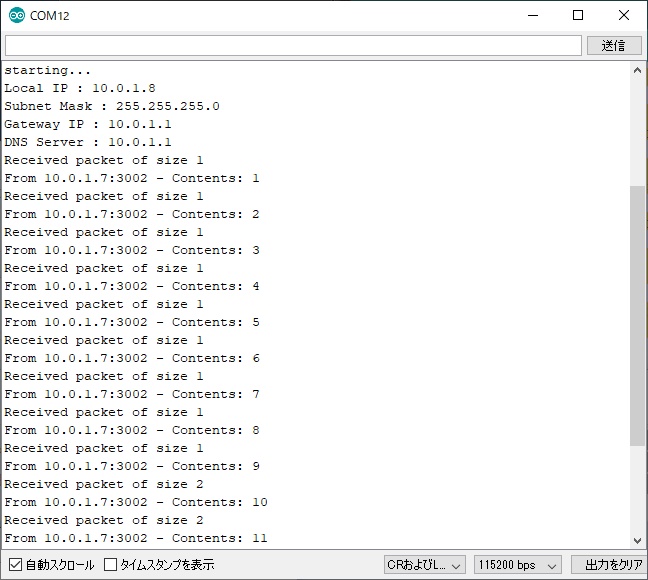Click the line ending 'Contents: 5'
648x580 pixels.
pos(132,322)
